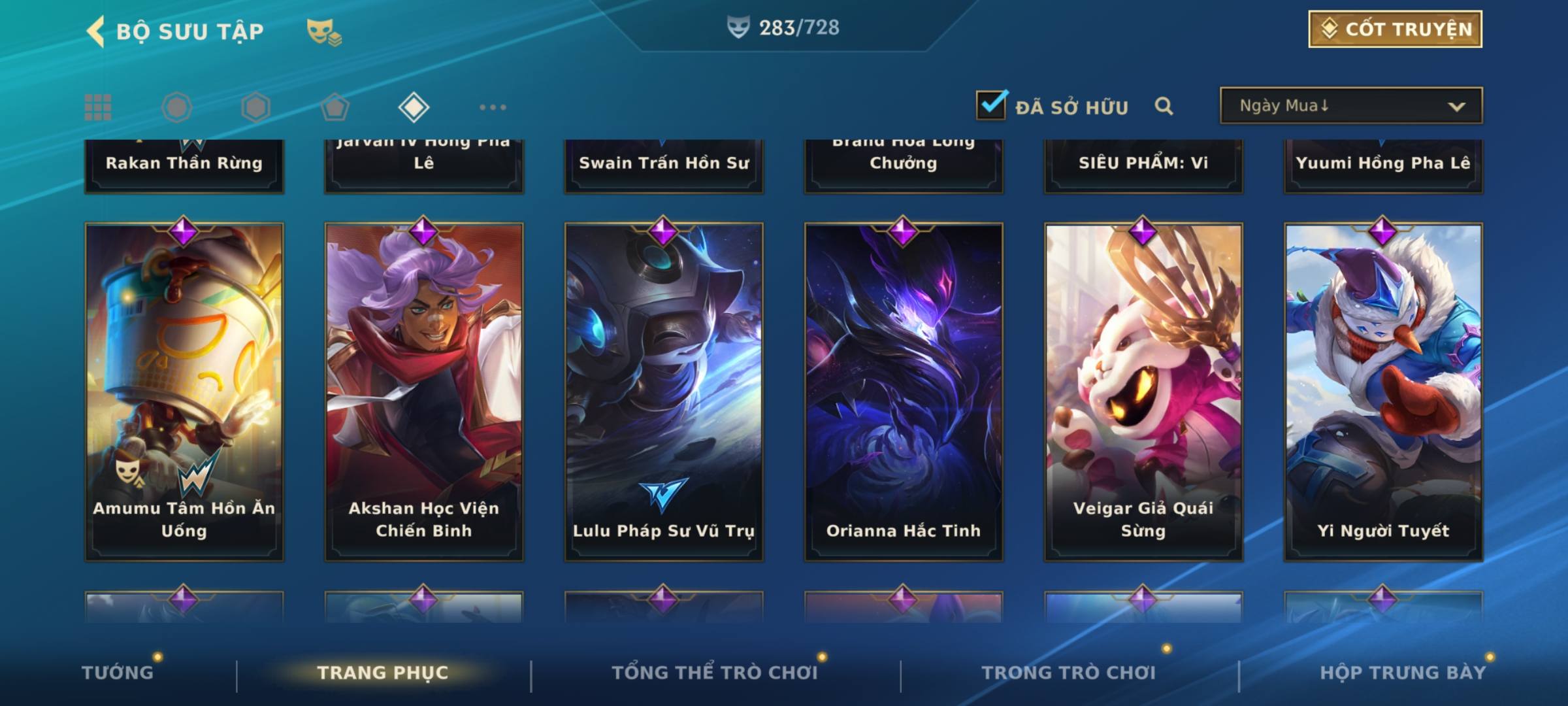This screenshot has height=706, width=1568.
Task: Open the Trong Trò Chơi tab
Action: click(x=1069, y=672)
